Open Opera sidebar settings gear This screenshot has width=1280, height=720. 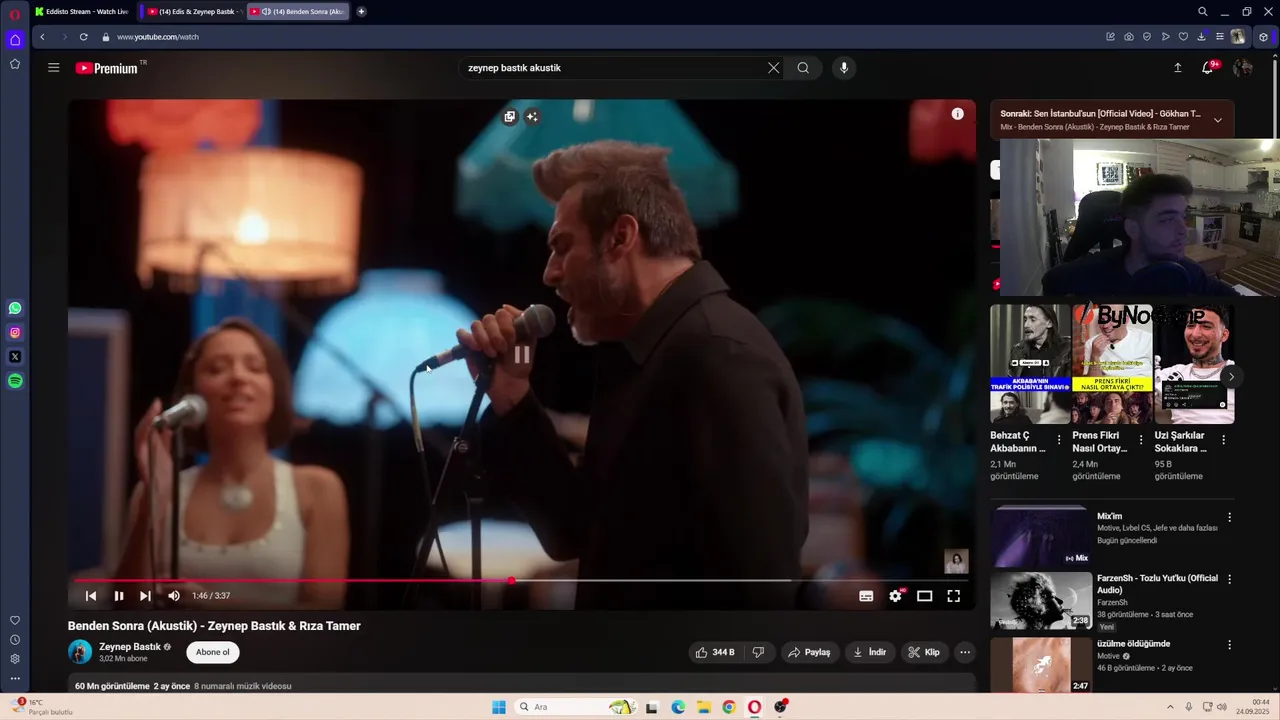click(15, 659)
